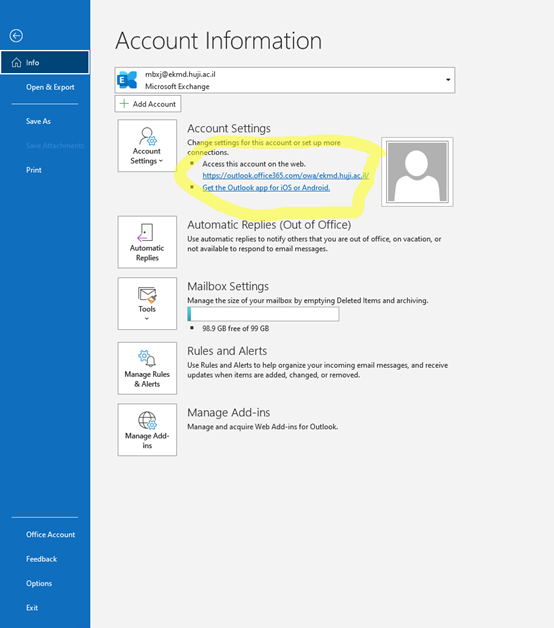Open Outlook Options

39,583
